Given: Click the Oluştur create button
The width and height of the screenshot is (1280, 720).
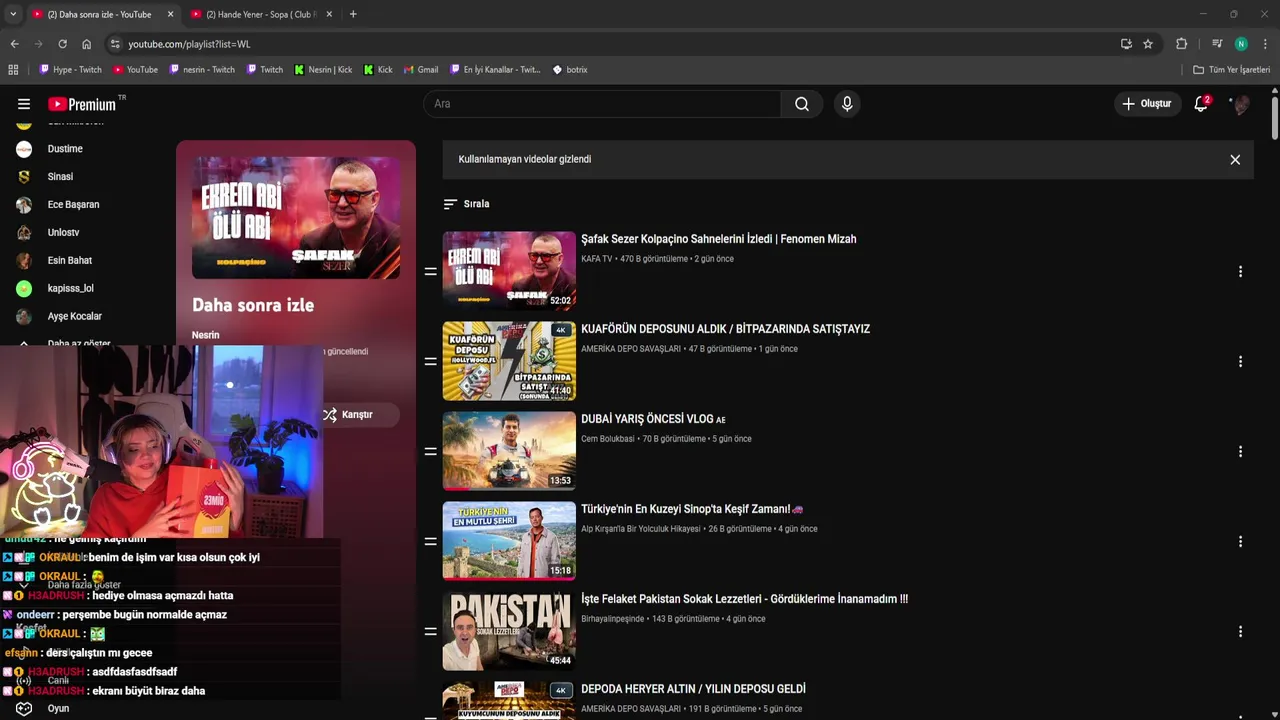Looking at the screenshot, I should (x=1147, y=104).
